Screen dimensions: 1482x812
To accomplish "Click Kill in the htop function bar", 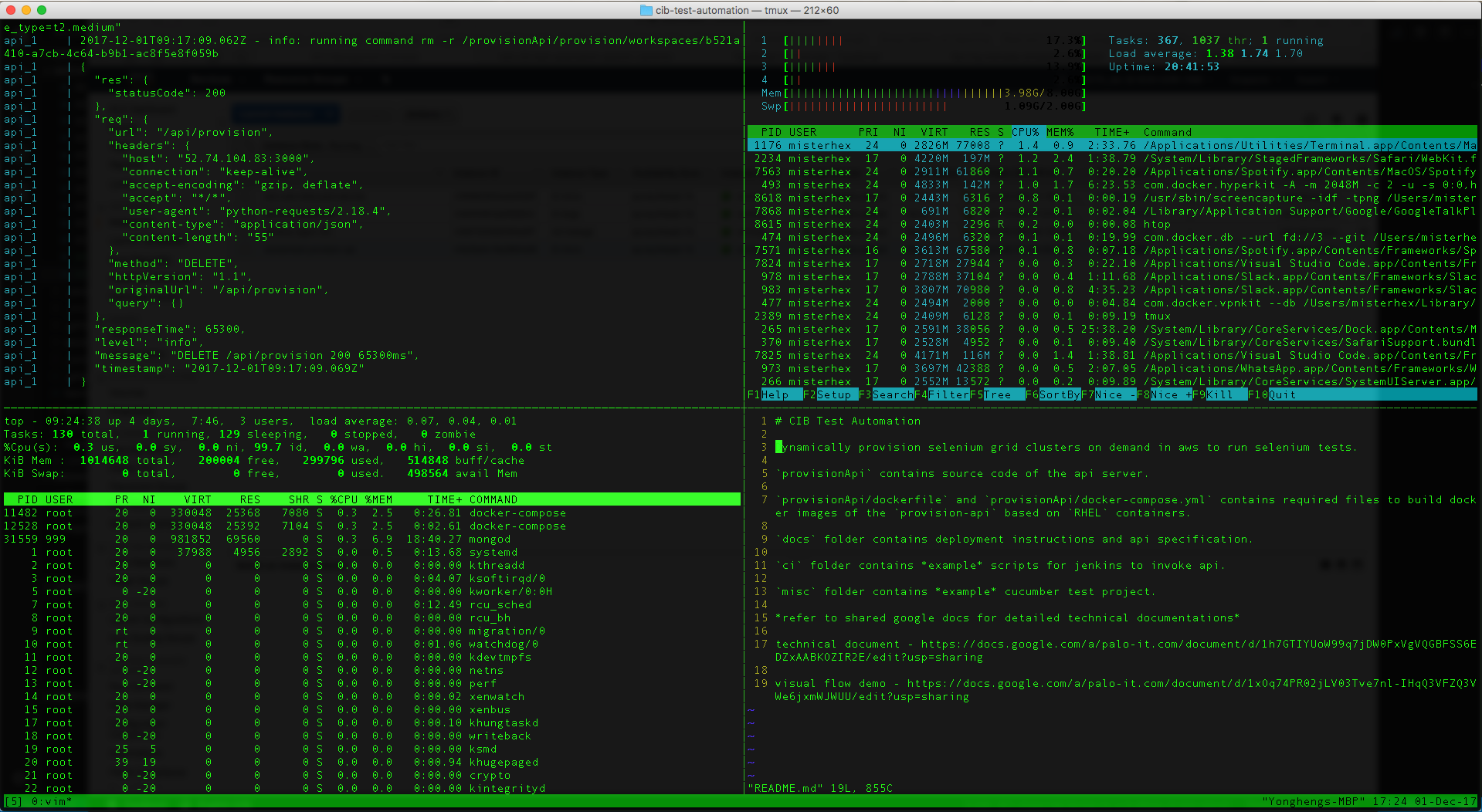I will coord(1219,394).
